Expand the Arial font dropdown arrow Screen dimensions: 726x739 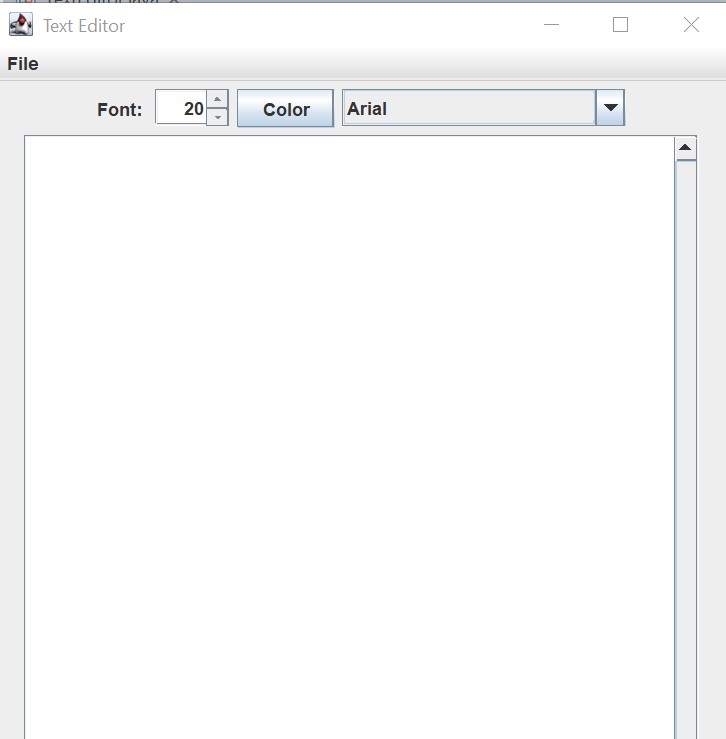tap(610, 107)
